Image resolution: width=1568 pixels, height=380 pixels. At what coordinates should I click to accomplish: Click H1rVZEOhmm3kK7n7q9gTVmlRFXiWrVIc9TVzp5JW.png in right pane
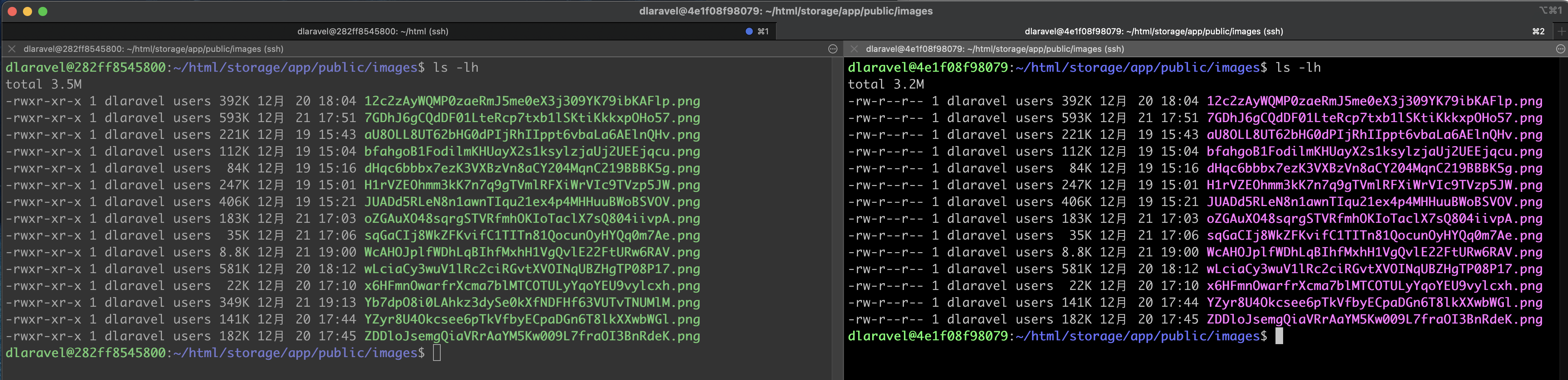click(x=1374, y=185)
